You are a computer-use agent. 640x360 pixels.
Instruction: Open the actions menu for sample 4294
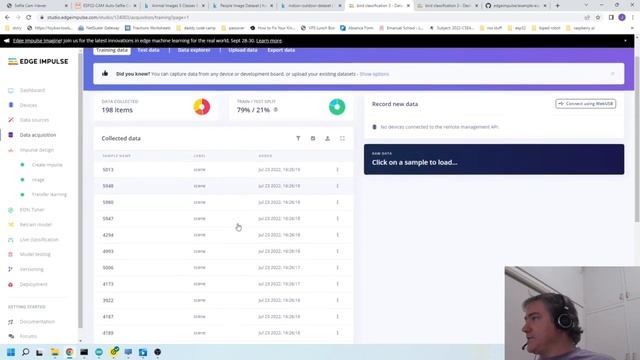pyautogui.click(x=338, y=235)
